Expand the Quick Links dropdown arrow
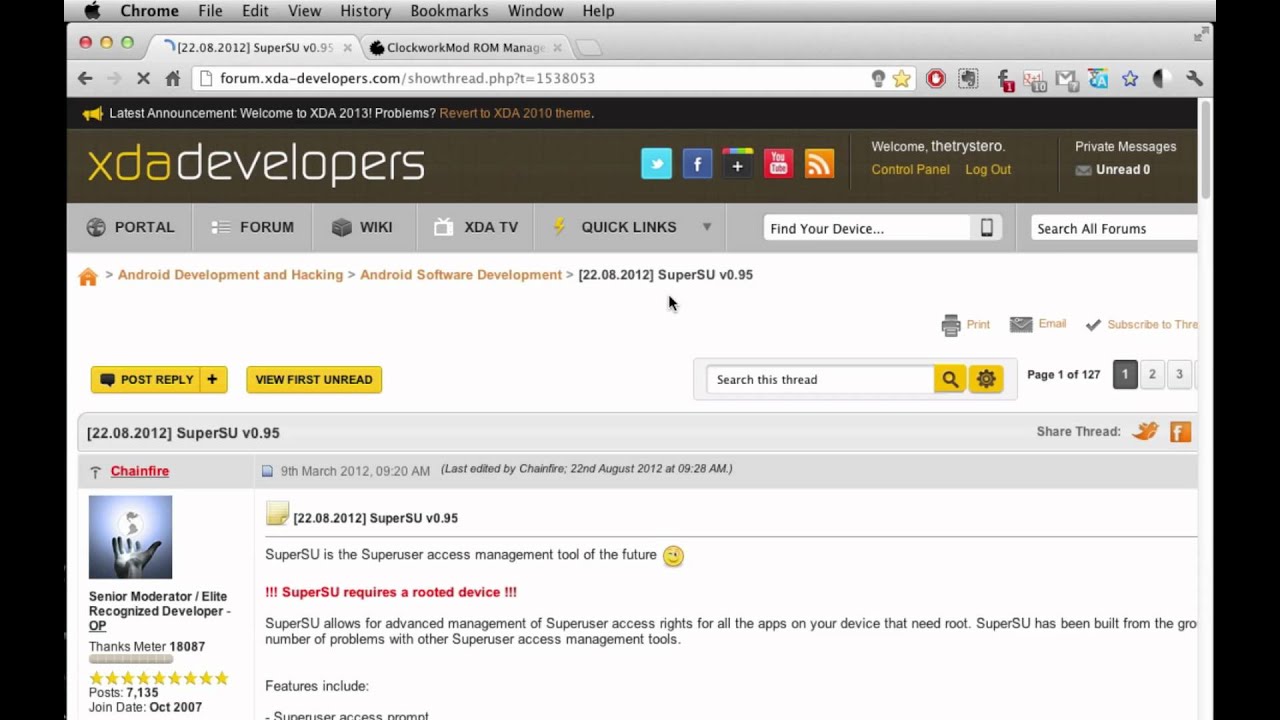Screen dimensions: 1280x720 point(707,227)
